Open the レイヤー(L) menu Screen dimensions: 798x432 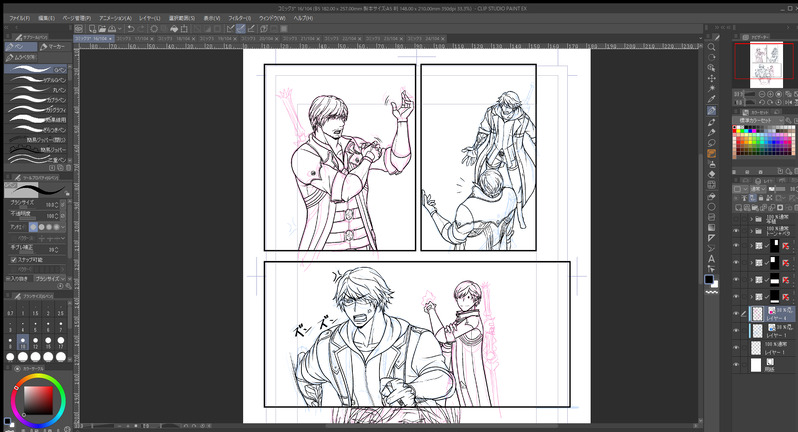pyautogui.click(x=150, y=18)
